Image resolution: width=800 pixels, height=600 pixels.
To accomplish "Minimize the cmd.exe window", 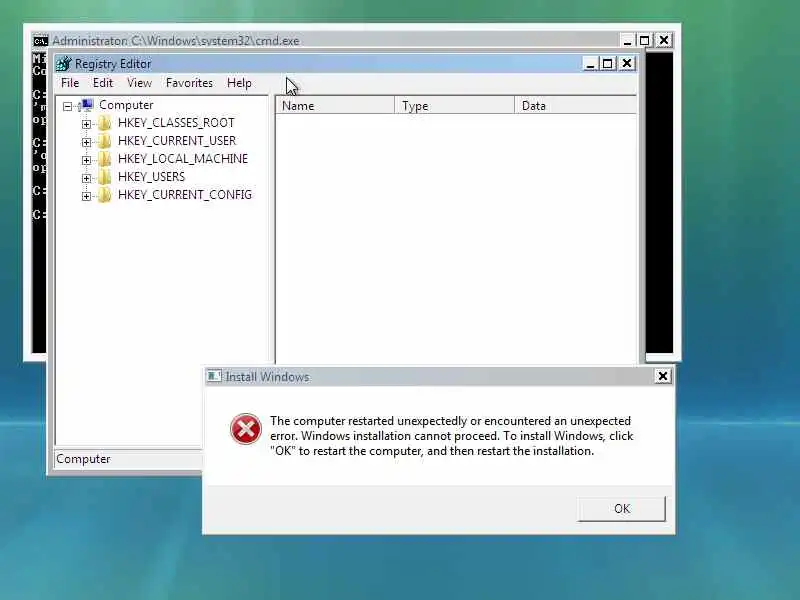I will coord(627,40).
